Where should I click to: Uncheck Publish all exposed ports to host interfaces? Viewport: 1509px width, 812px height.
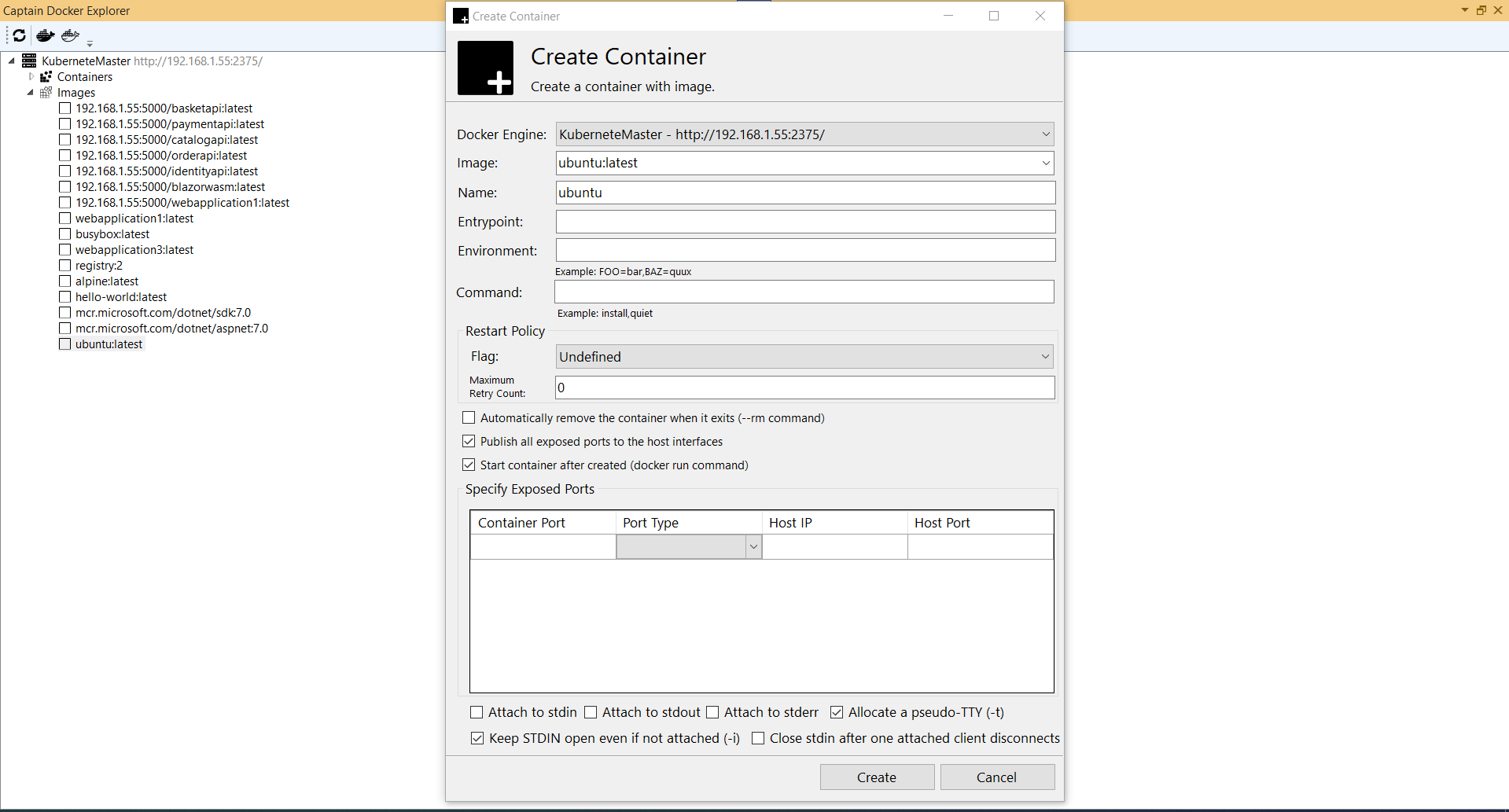click(469, 441)
